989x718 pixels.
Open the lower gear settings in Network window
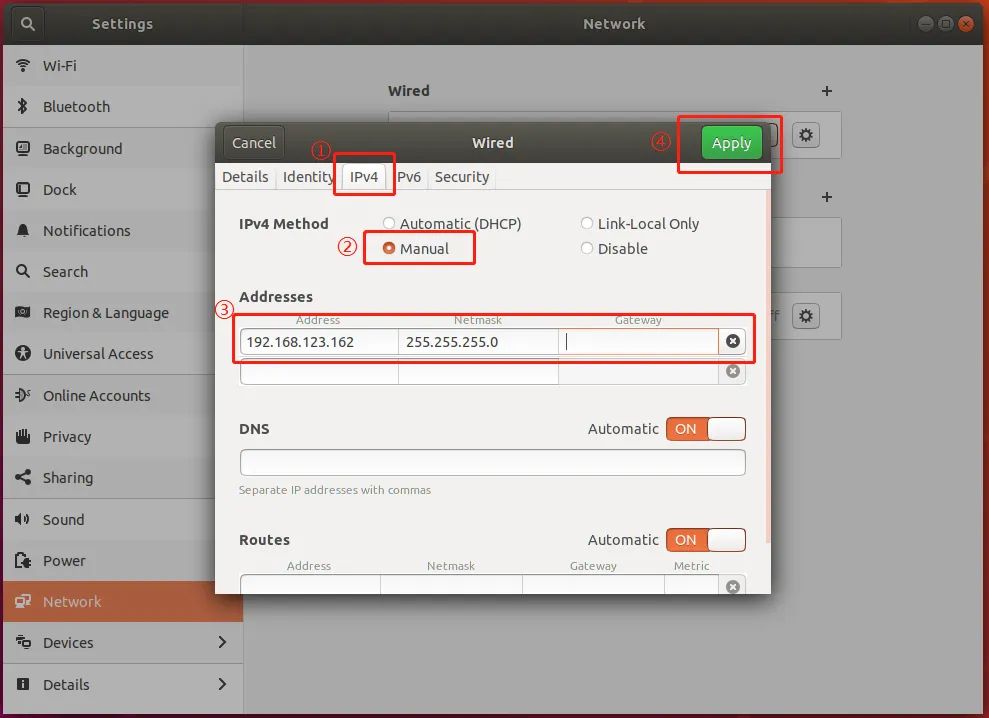click(x=805, y=315)
